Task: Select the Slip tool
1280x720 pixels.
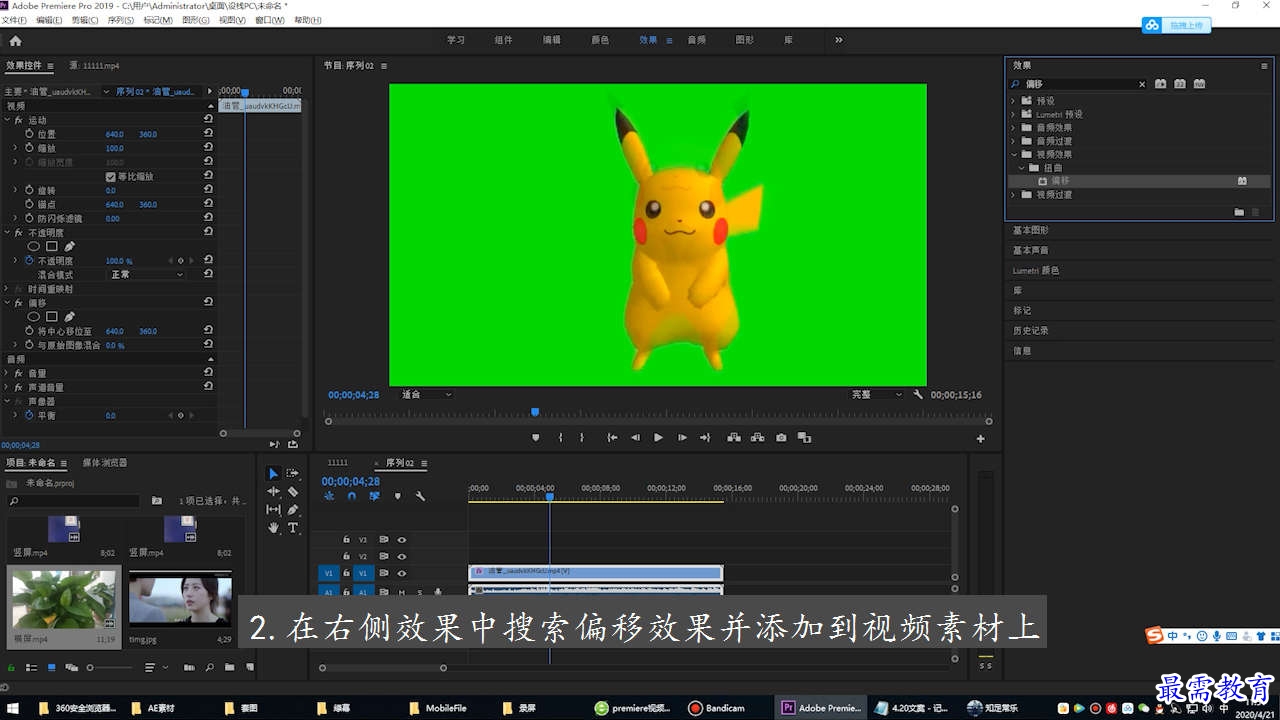Action: pyautogui.click(x=274, y=509)
